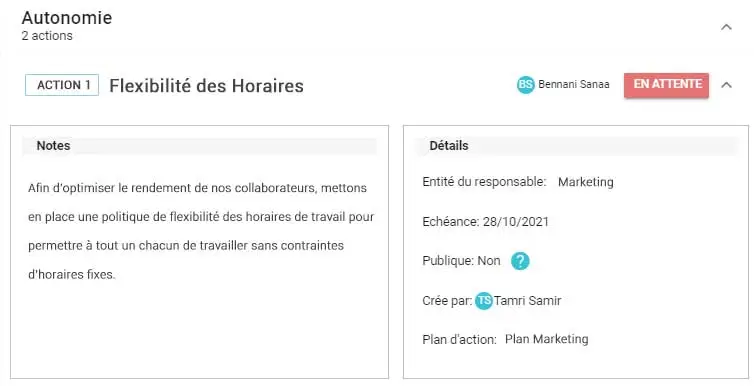Click the Publique: Non field
754x386 pixels.
coord(461,261)
